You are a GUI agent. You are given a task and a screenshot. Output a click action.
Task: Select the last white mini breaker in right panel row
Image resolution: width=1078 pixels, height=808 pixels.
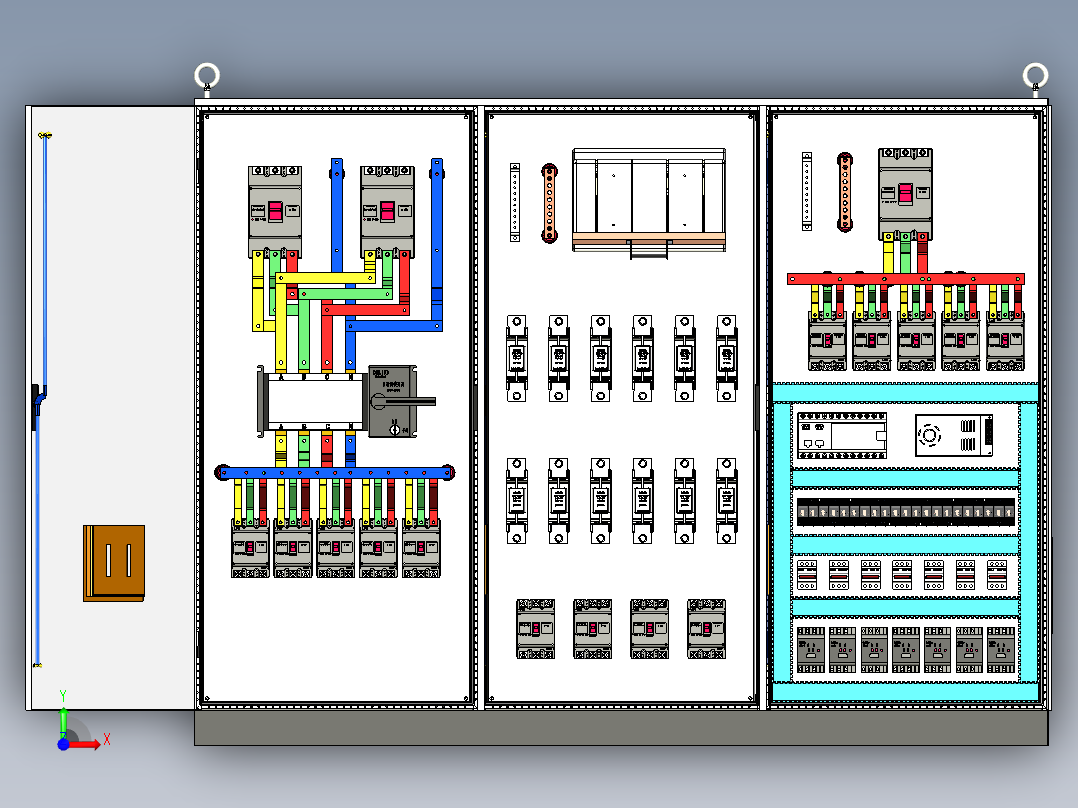coord(997,575)
